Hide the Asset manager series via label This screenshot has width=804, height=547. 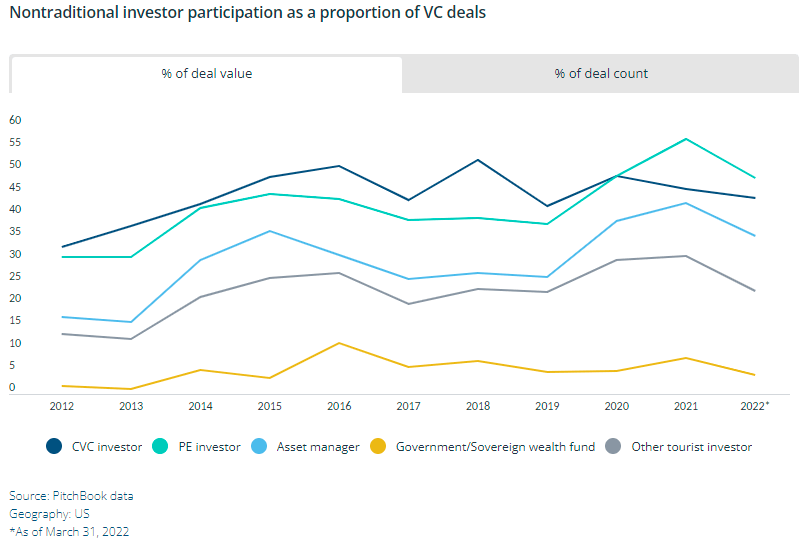point(318,447)
